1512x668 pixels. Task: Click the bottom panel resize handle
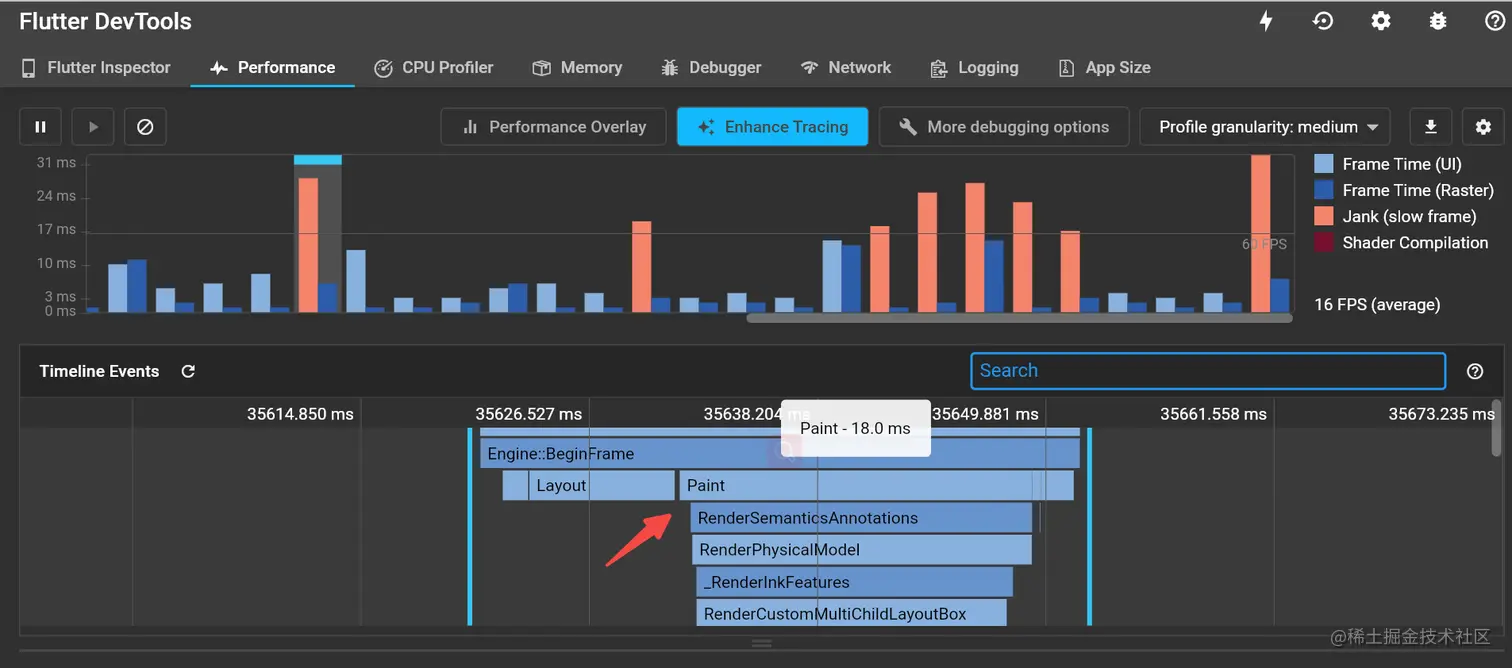click(x=762, y=643)
